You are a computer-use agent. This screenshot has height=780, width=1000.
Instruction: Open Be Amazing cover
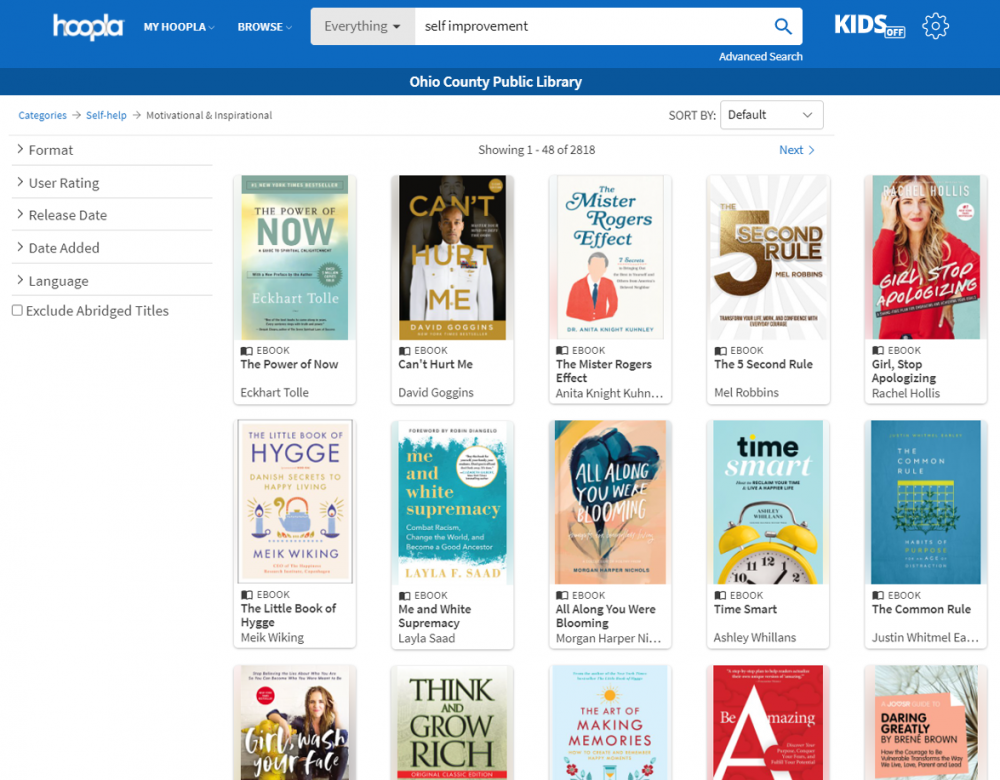tap(768, 723)
